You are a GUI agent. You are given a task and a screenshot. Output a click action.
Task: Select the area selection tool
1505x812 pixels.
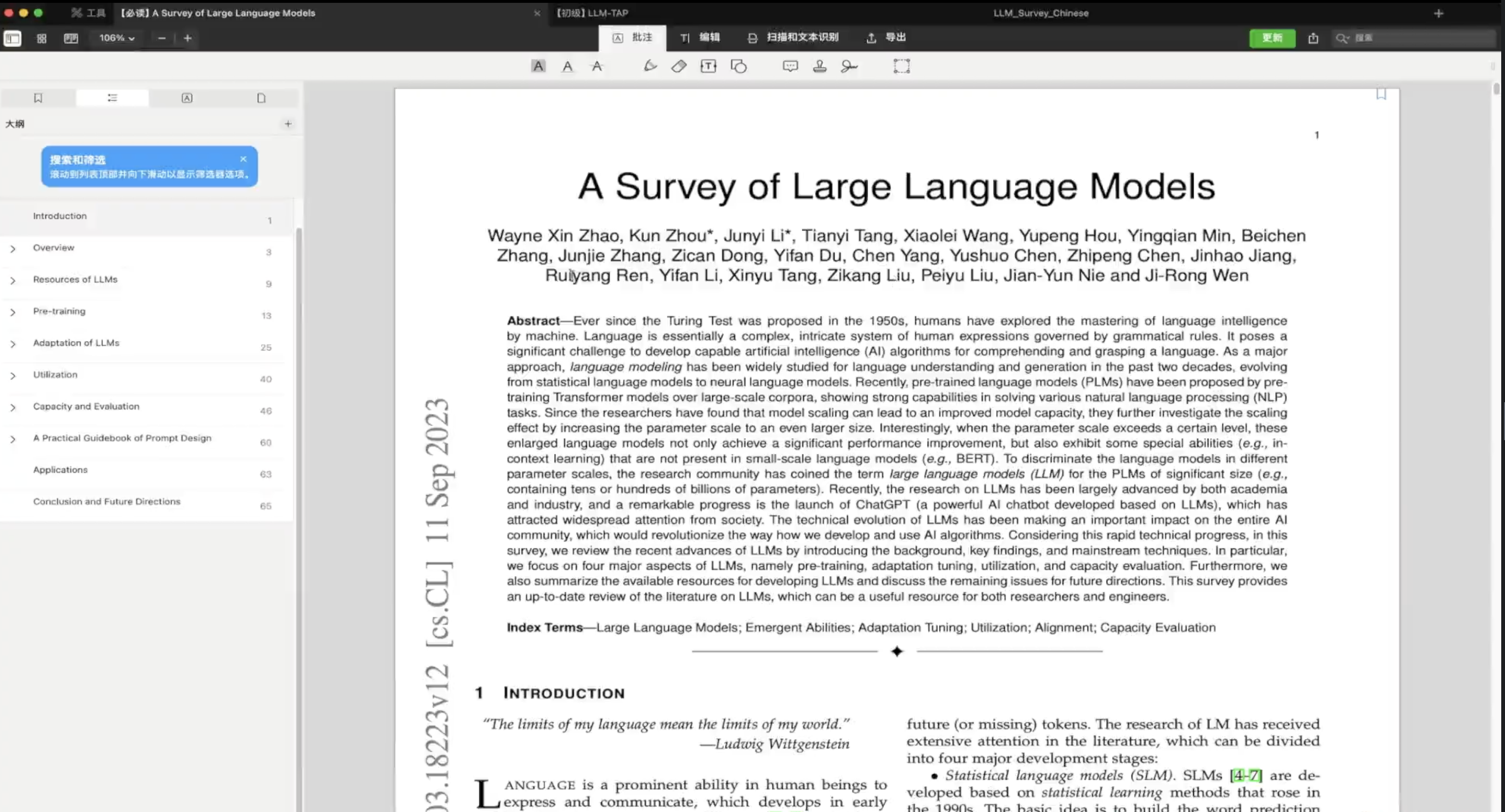(901, 66)
